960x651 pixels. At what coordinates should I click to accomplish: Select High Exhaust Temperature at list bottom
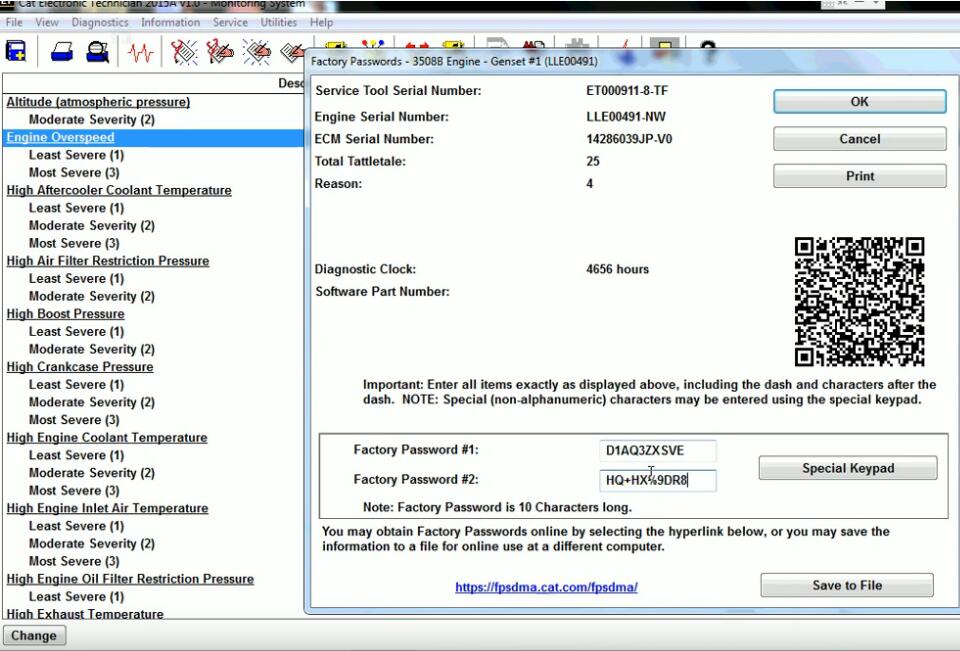point(85,614)
